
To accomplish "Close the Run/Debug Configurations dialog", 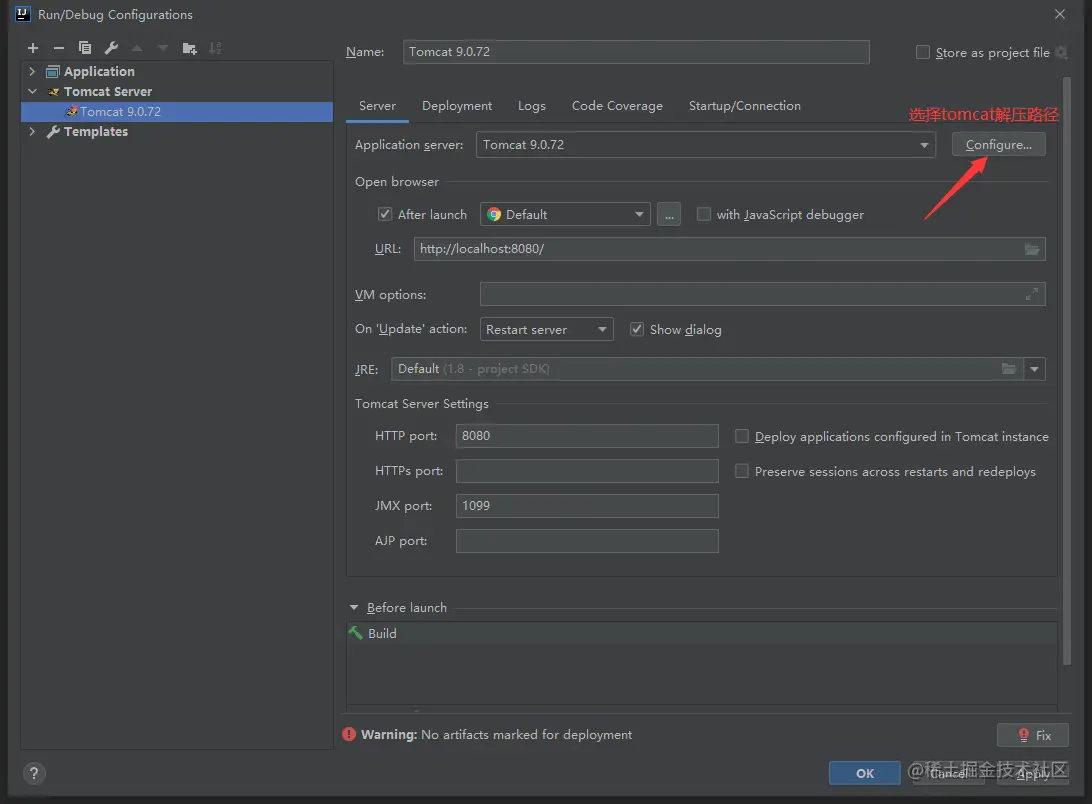I will 1059,14.
